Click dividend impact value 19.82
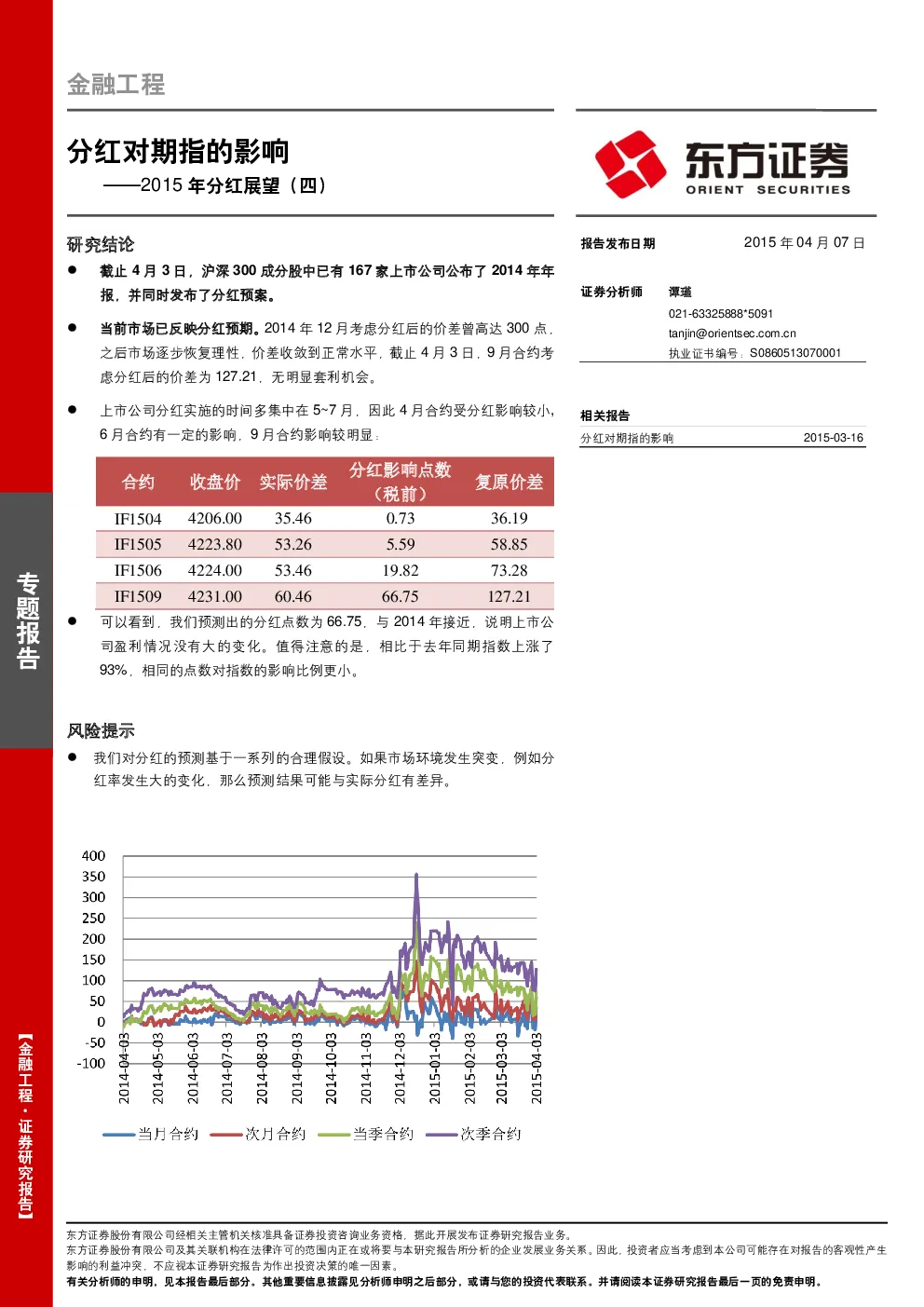This screenshot has width=924, height=1307. click(x=401, y=571)
